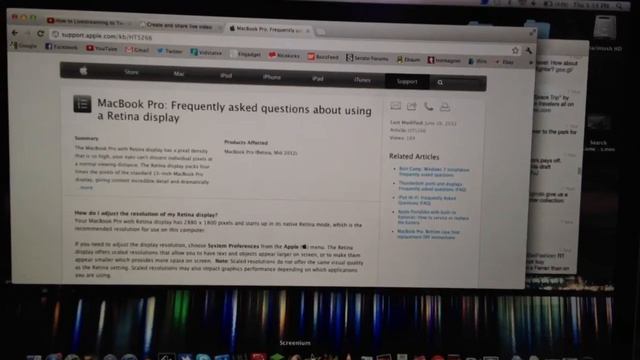Bookmark this page with the star icon
This screenshot has width=640, height=360.
[x=515, y=50]
